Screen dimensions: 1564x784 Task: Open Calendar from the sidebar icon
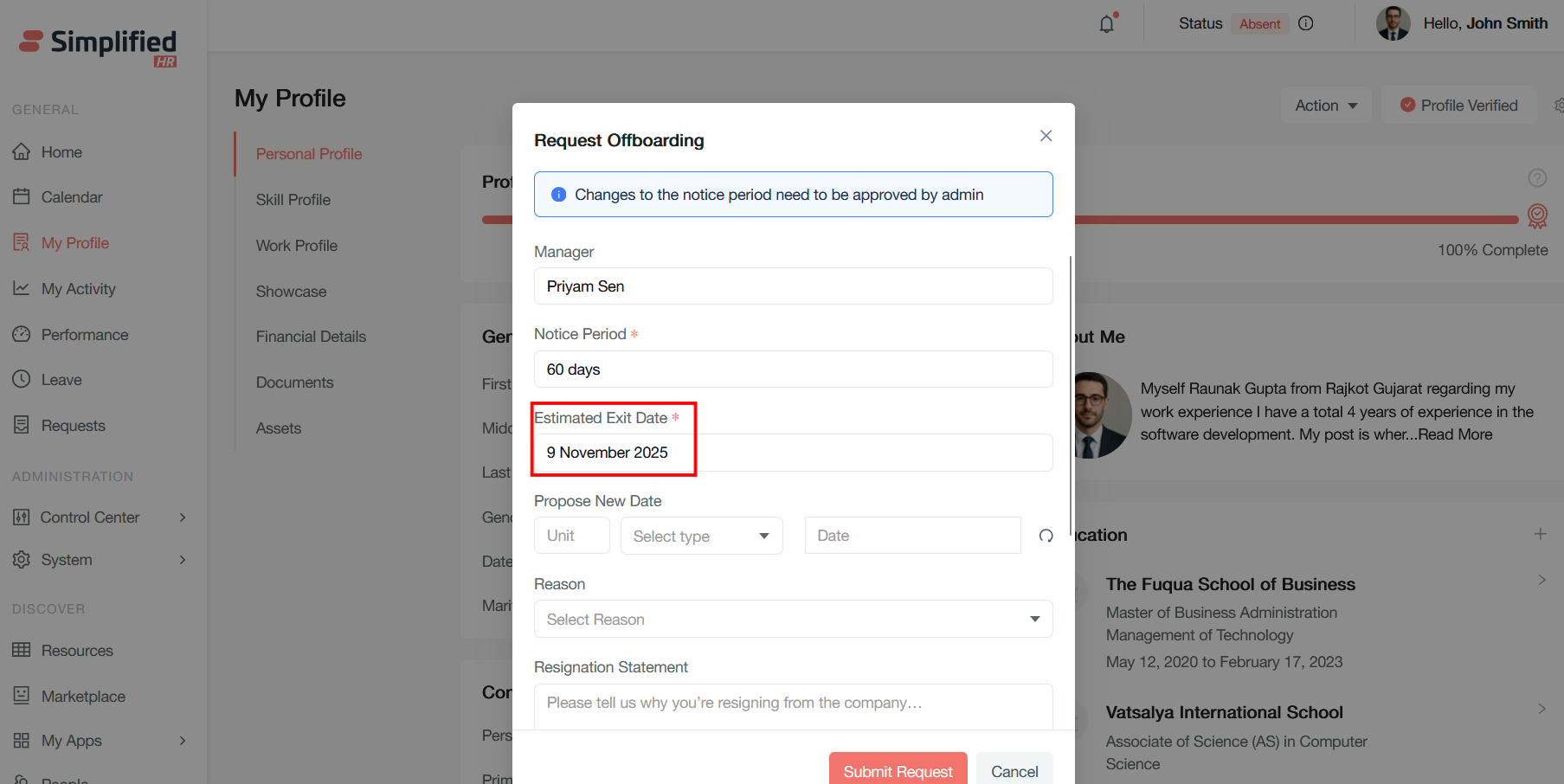(22, 197)
